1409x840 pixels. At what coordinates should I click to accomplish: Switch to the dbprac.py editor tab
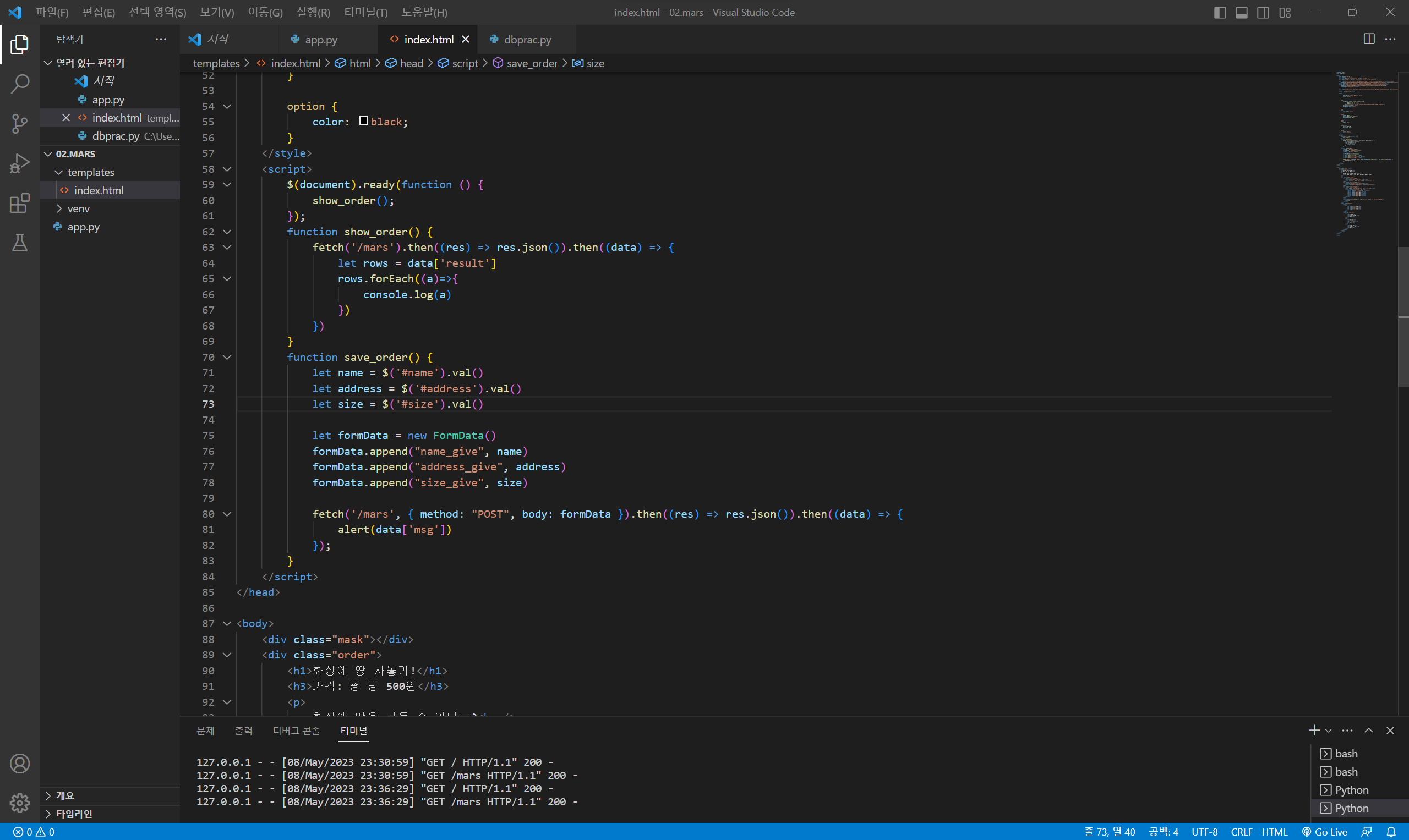[527, 39]
